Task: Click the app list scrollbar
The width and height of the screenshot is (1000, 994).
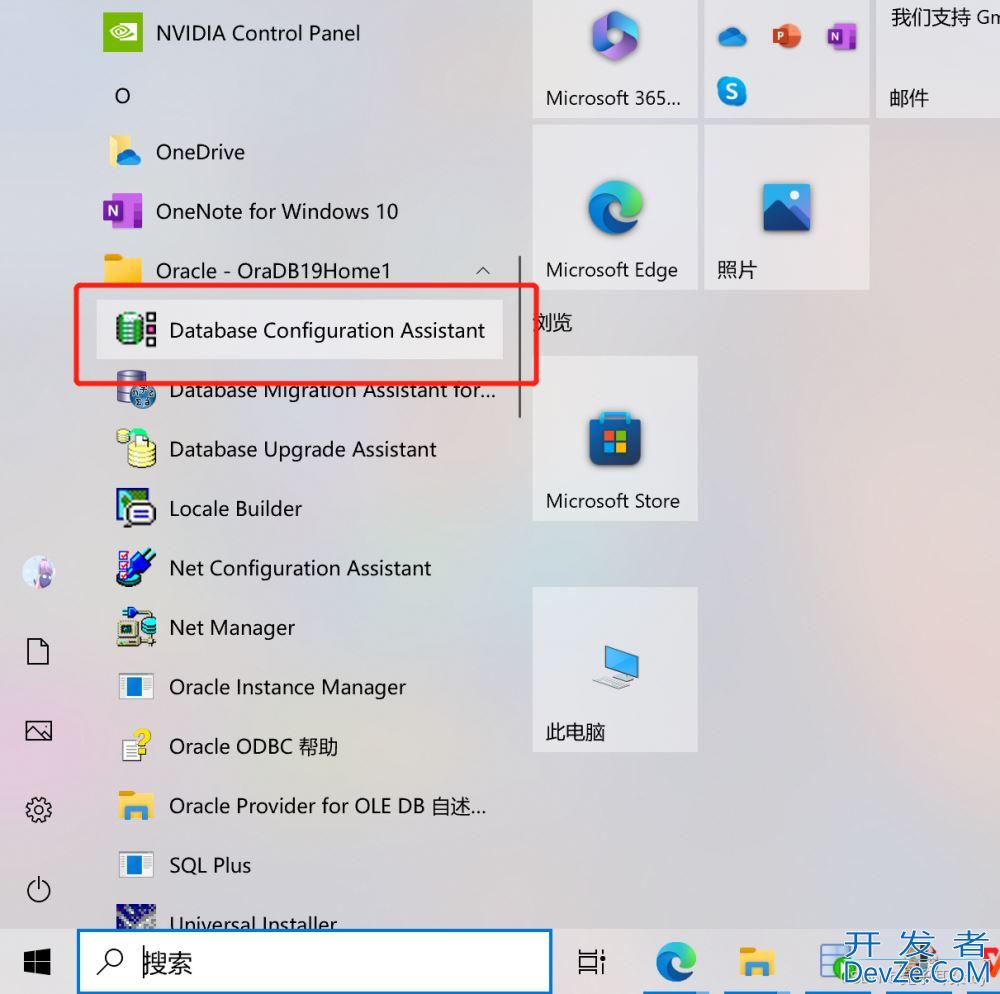Action: coord(520,337)
